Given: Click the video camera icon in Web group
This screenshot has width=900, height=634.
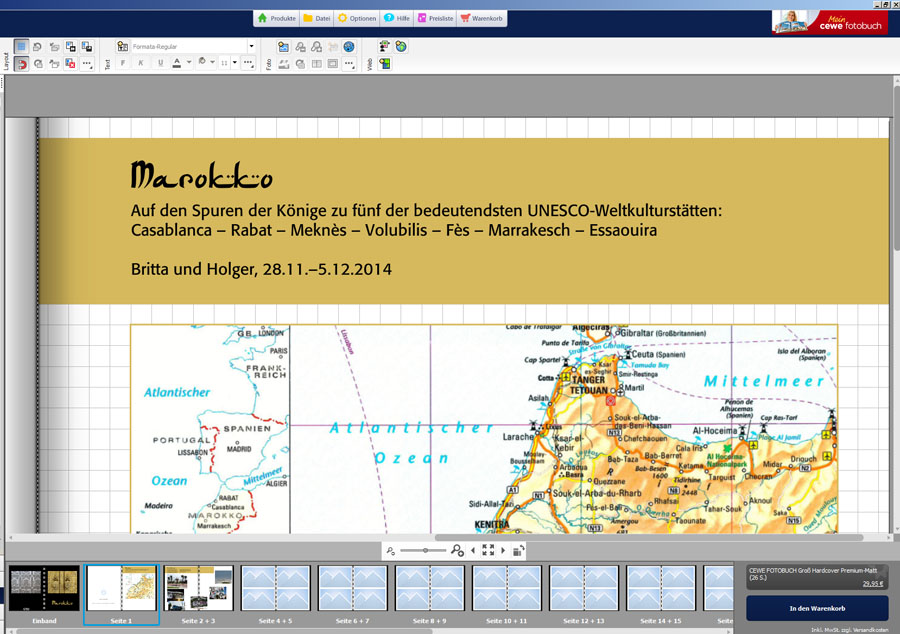Looking at the screenshot, I should click(384, 46).
